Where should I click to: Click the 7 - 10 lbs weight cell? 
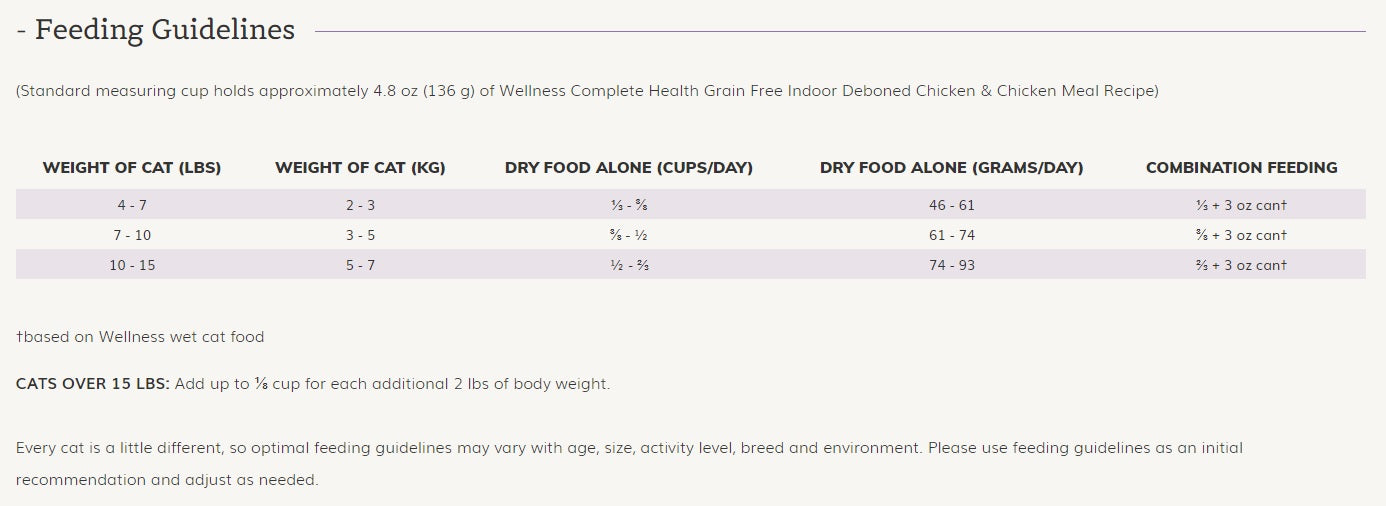pos(132,236)
